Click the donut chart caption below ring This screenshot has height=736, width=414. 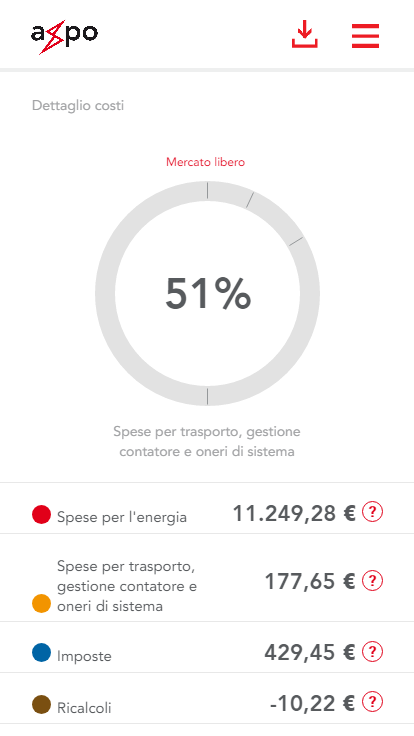click(x=207, y=441)
